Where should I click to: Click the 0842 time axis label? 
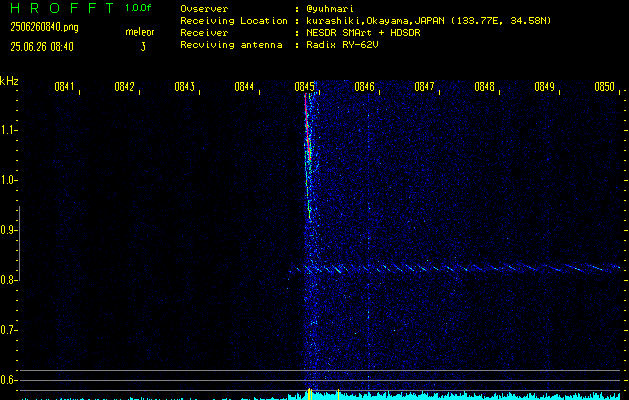click(124, 87)
